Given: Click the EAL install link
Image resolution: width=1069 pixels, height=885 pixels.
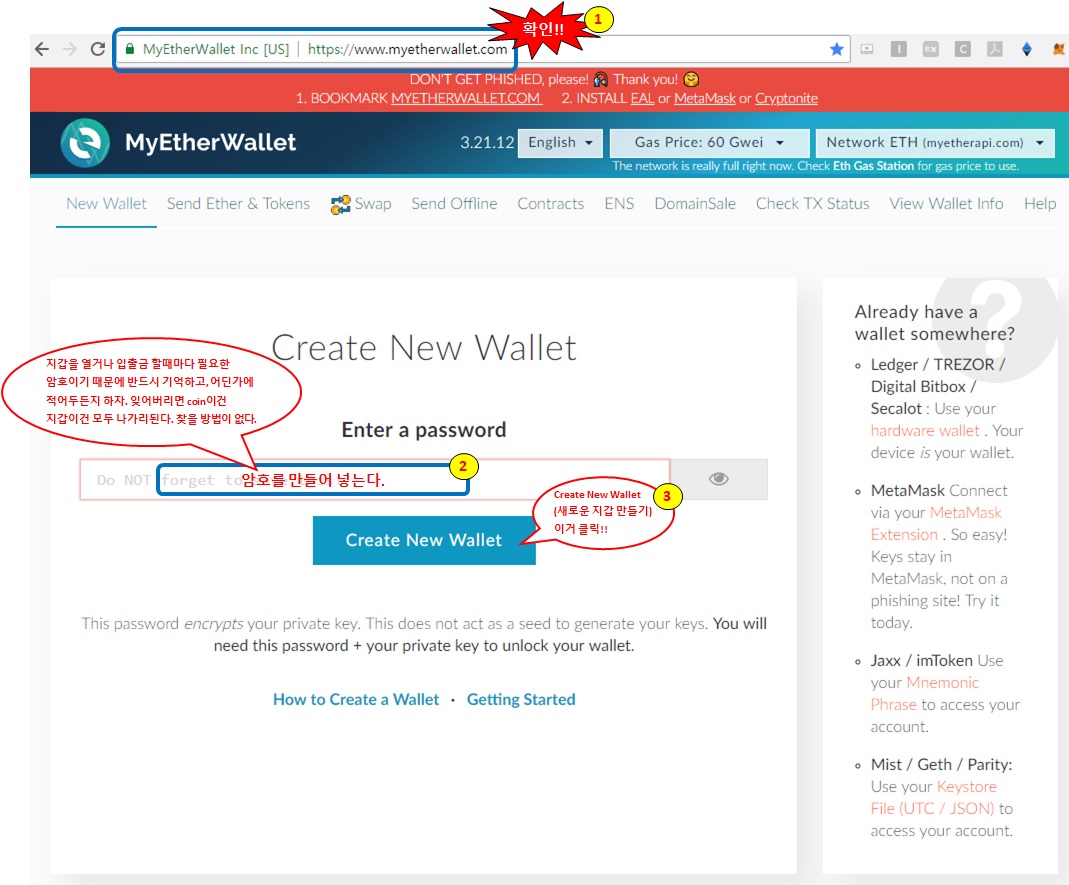Looking at the screenshot, I should [x=642, y=98].
